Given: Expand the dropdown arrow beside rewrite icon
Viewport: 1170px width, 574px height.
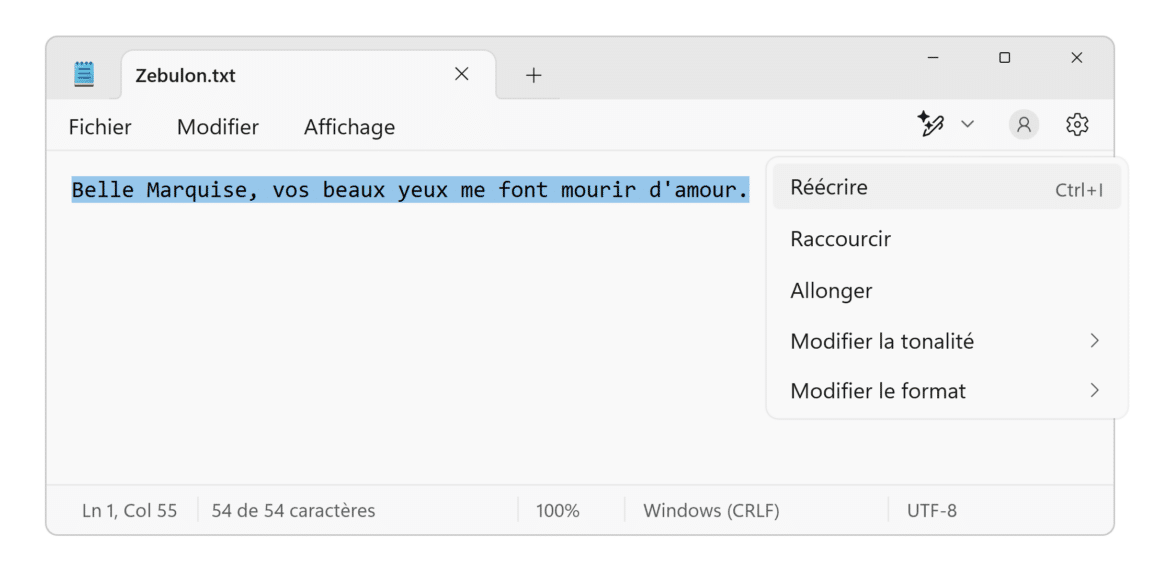Looking at the screenshot, I should tap(967, 125).
